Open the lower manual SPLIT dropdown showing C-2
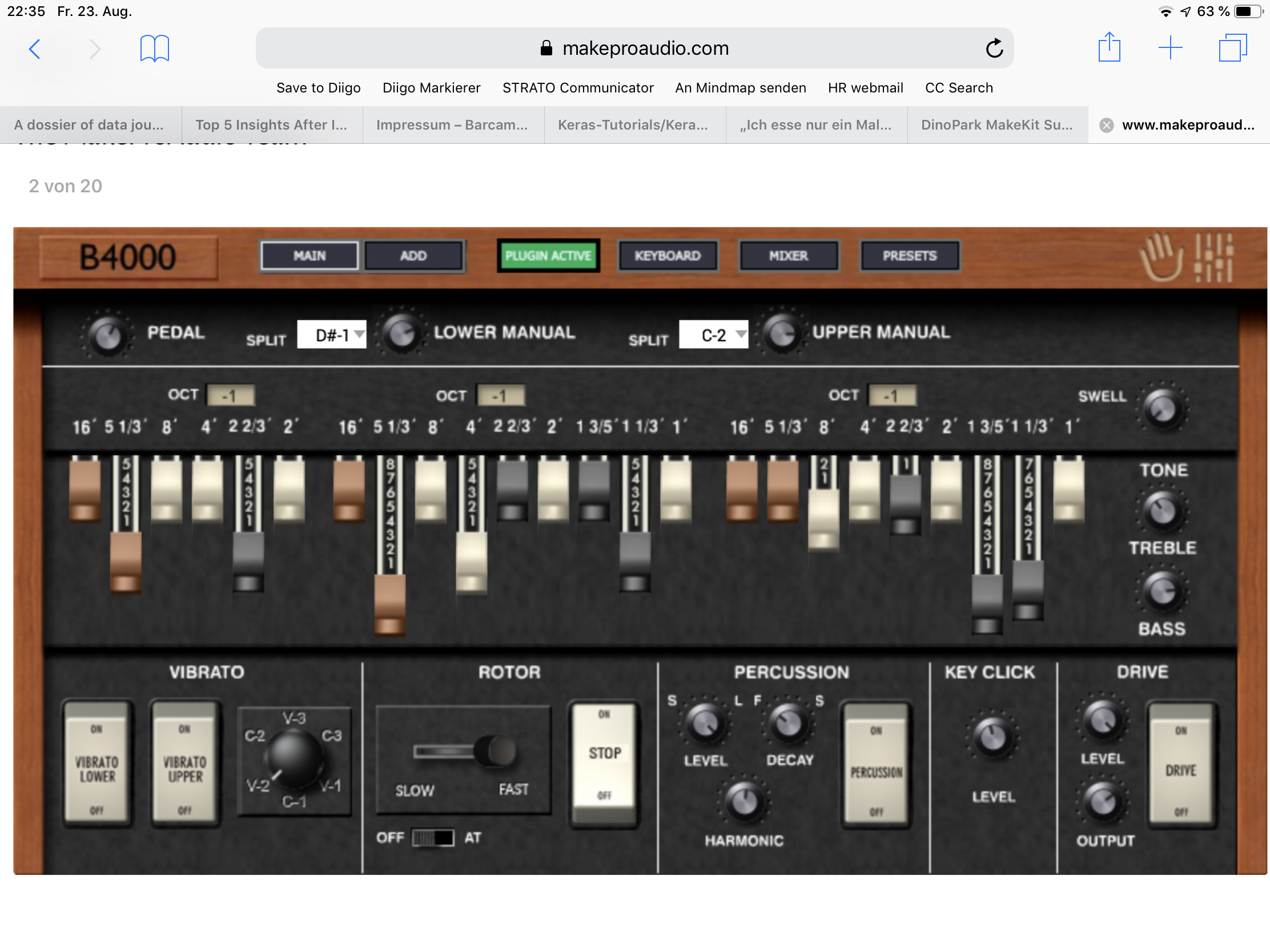The height and width of the screenshot is (952, 1270). click(x=714, y=334)
